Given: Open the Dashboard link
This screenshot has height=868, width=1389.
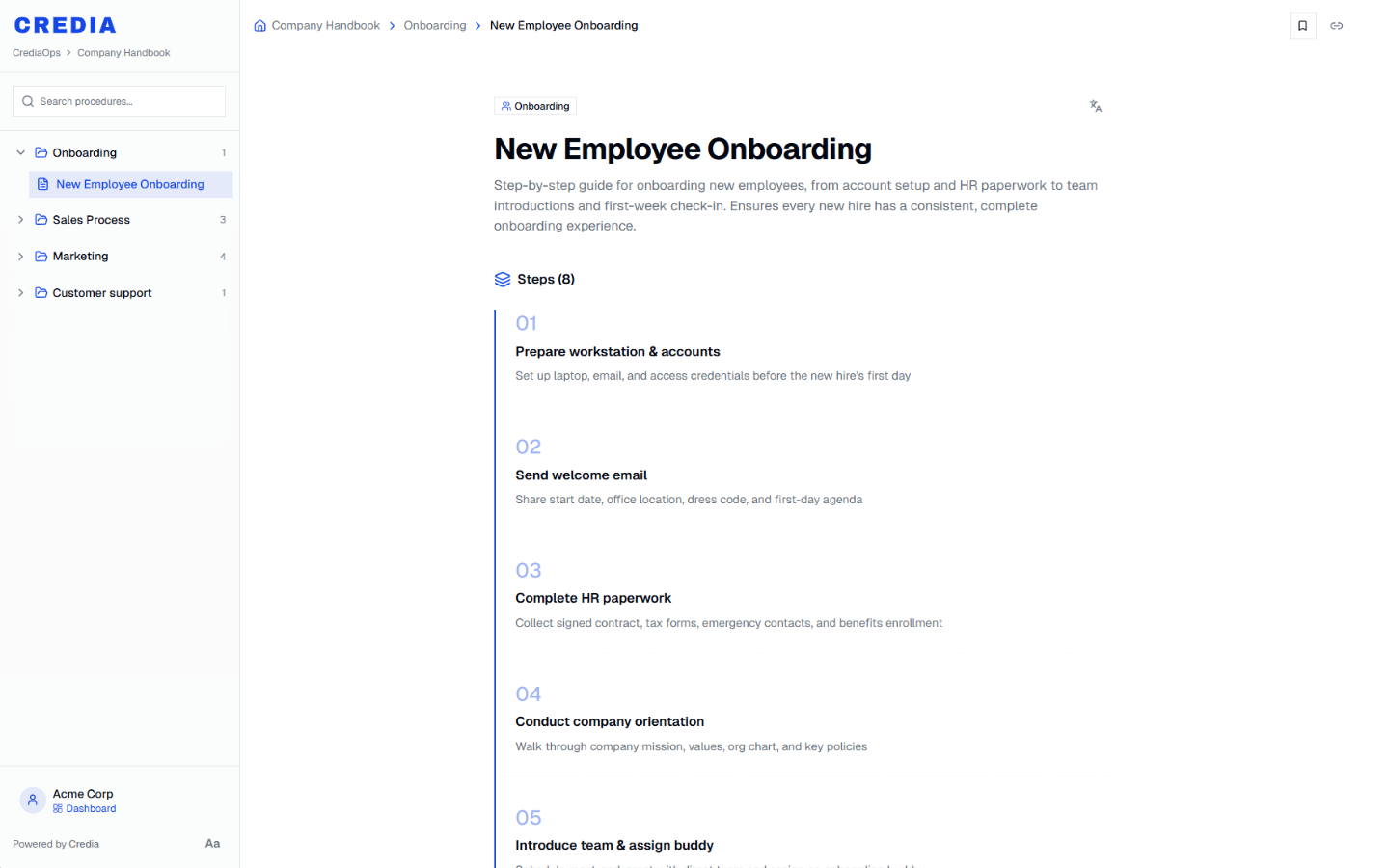Looking at the screenshot, I should [x=91, y=809].
